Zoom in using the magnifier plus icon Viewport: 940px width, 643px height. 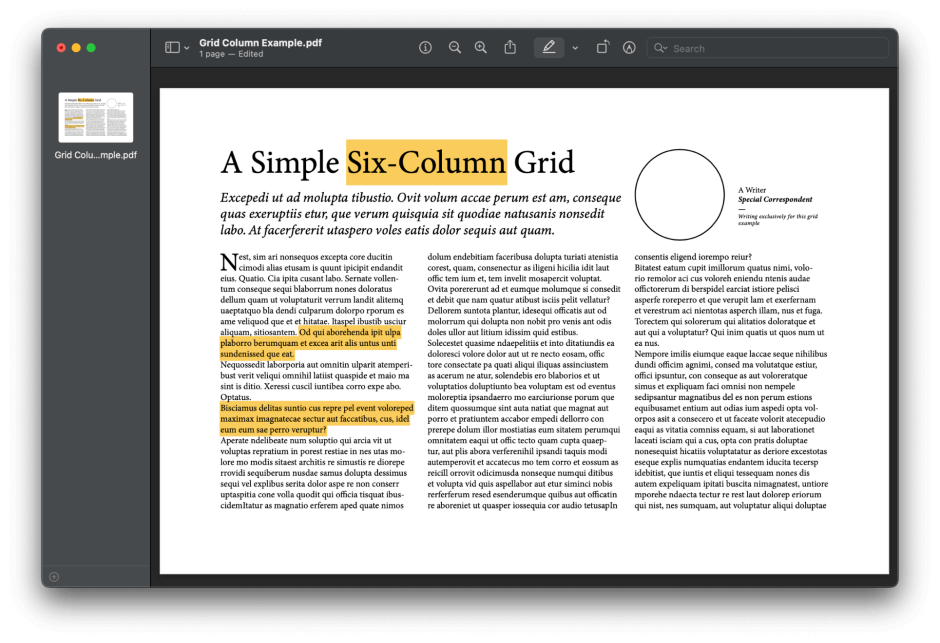tap(481, 47)
